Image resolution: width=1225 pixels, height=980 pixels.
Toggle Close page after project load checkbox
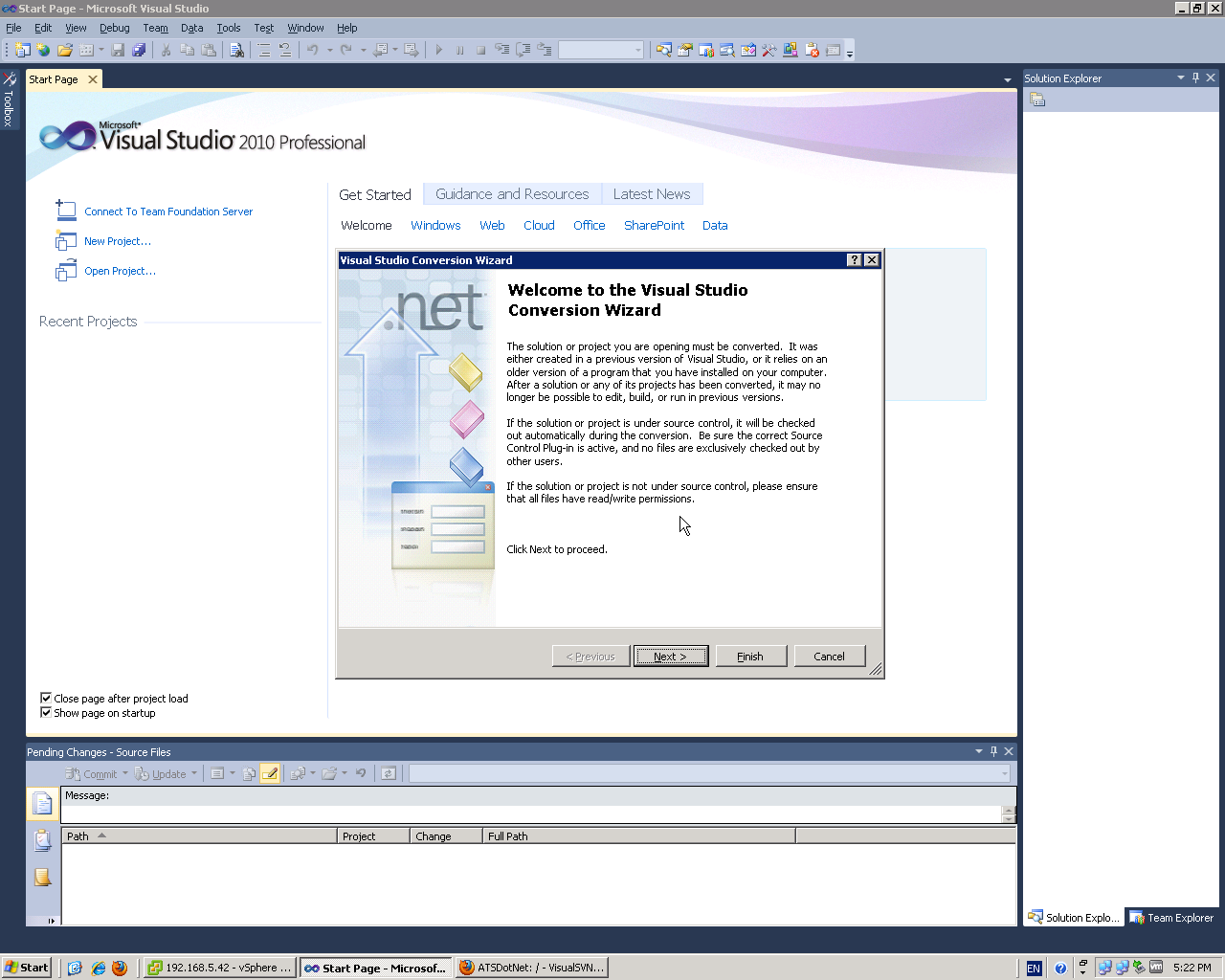(x=46, y=699)
